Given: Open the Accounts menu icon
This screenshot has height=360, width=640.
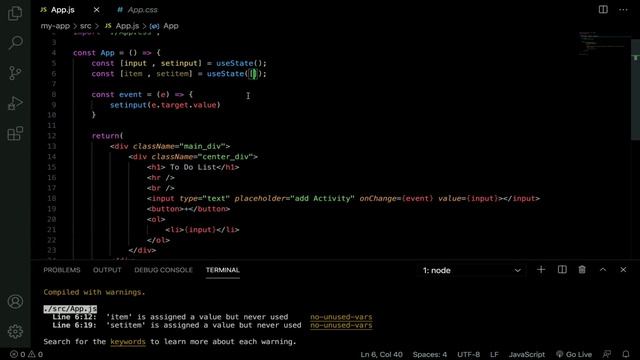Looking at the screenshot, I should (15, 302).
